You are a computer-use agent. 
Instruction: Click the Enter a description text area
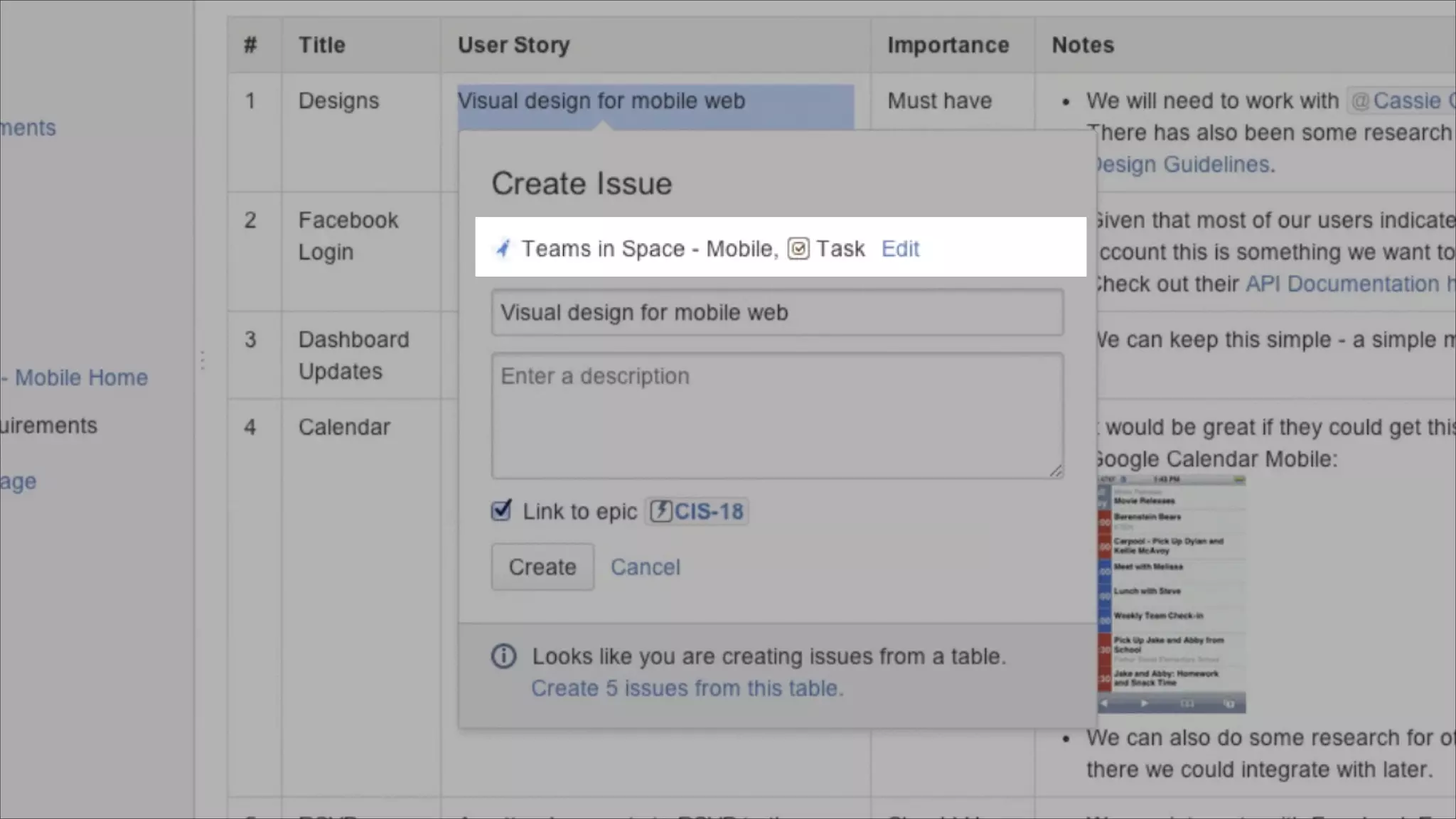[777, 416]
